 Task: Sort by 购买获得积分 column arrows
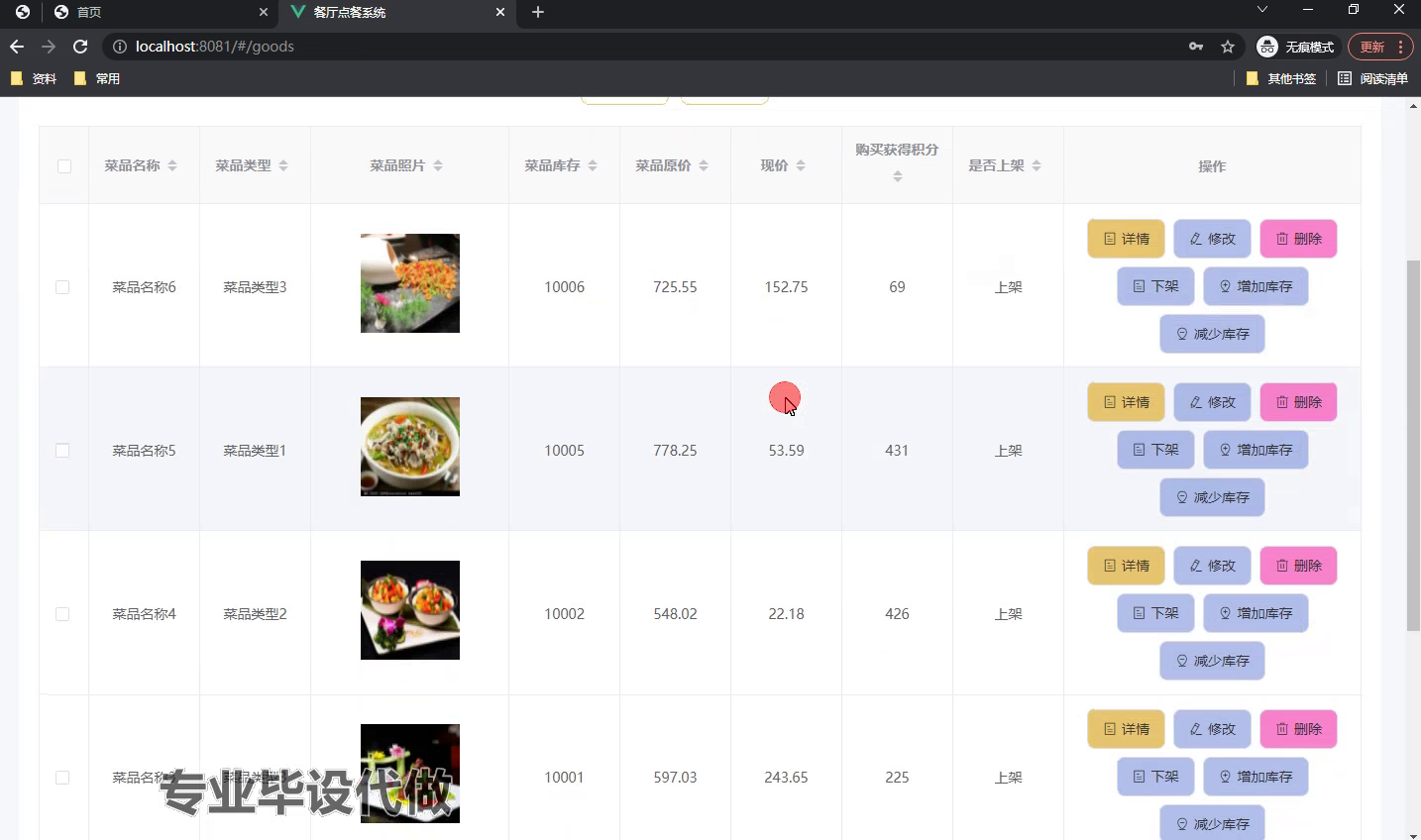(x=898, y=176)
